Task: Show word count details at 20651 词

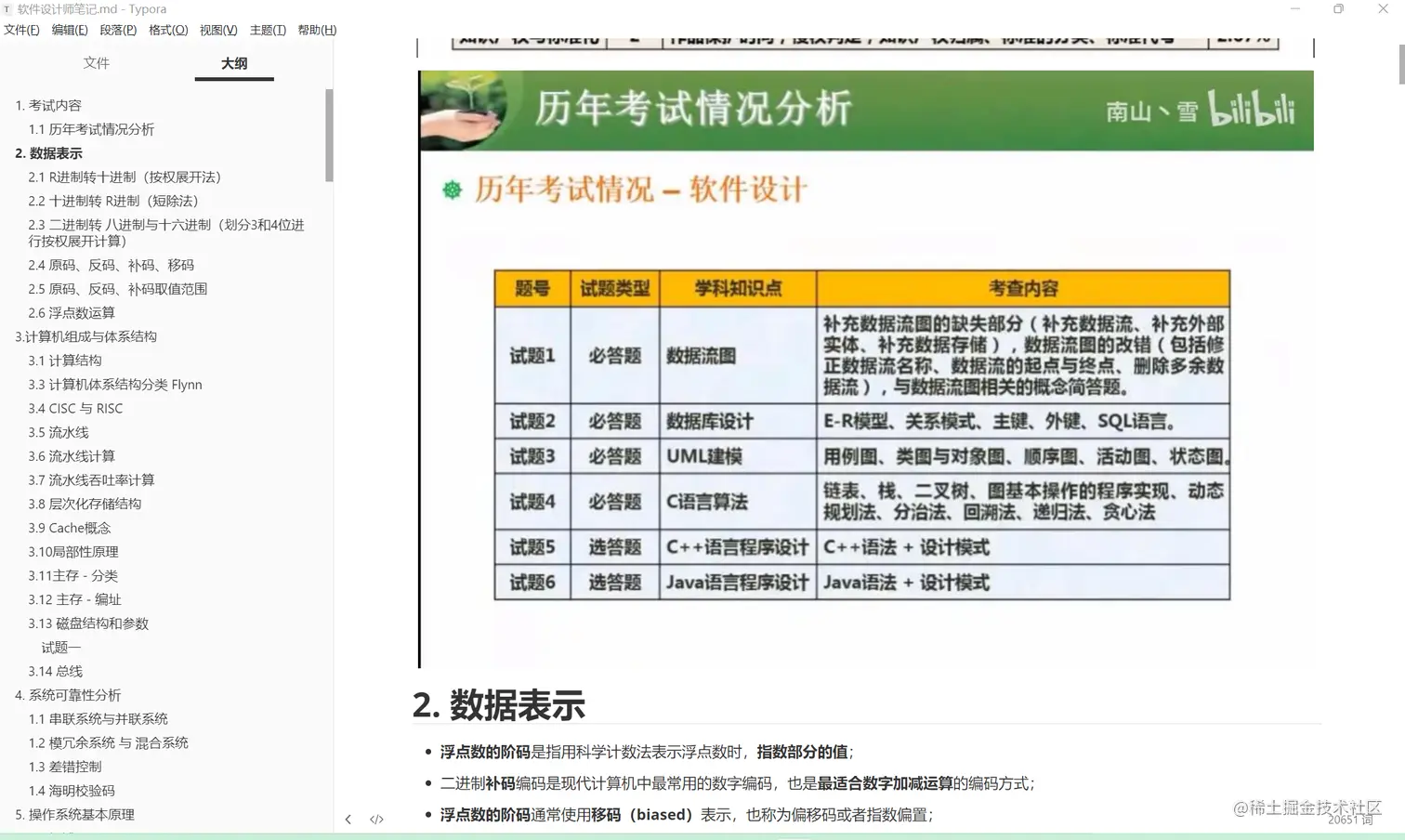Action: 1350,820
